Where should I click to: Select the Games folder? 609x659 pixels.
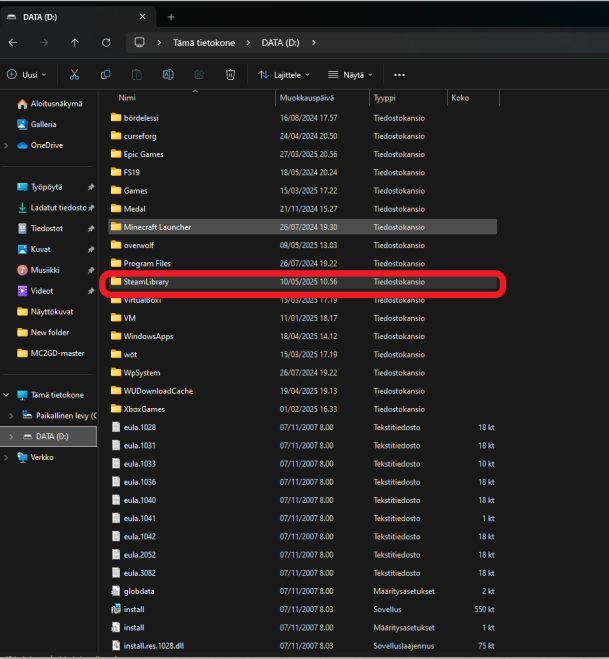[x=303, y=191]
